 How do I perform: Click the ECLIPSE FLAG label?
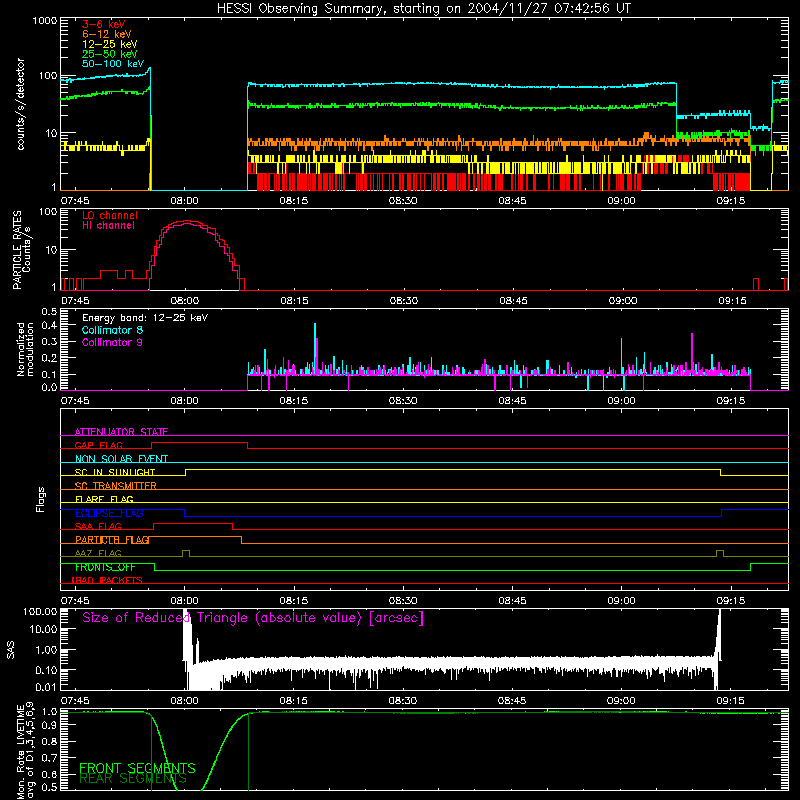(x=109, y=513)
